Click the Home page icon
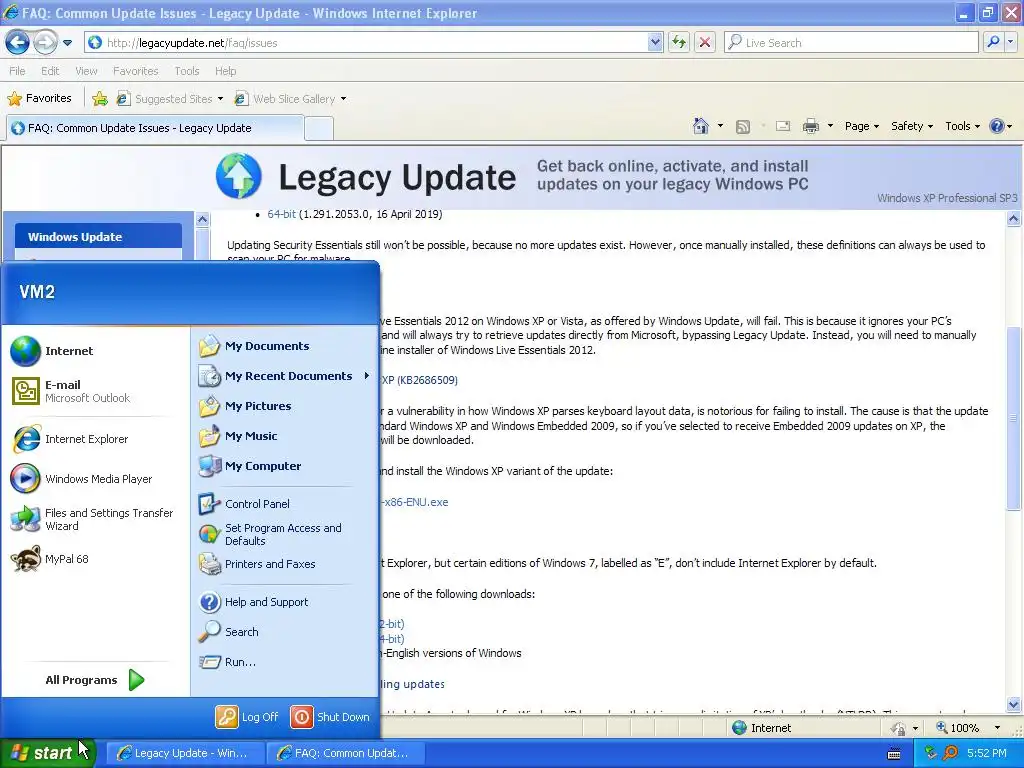The width and height of the screenshot is (1024, 768). 701,126
